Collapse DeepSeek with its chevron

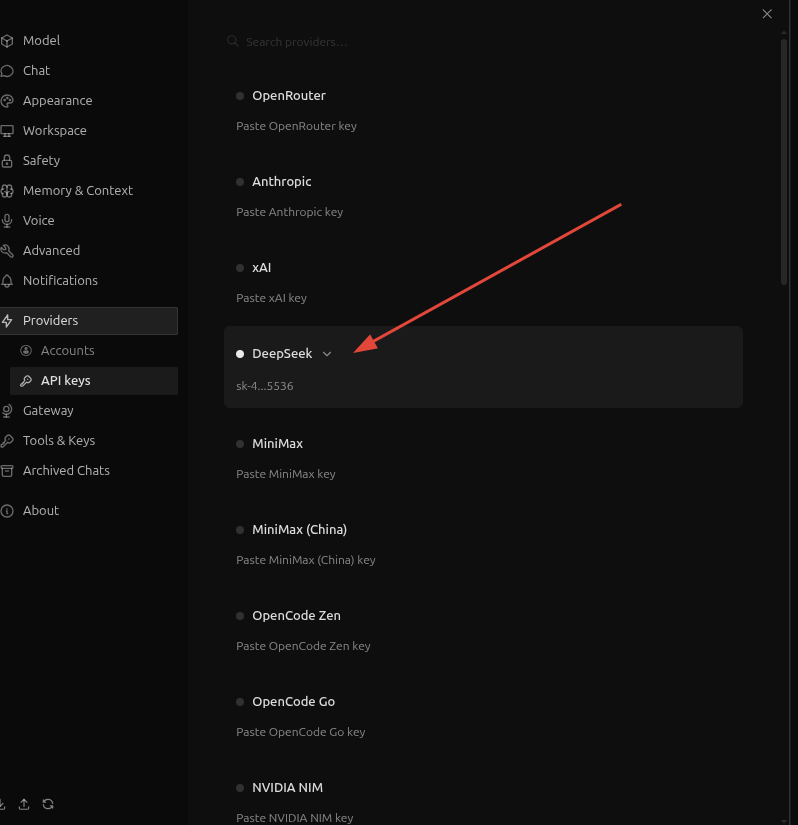point(327,354)
